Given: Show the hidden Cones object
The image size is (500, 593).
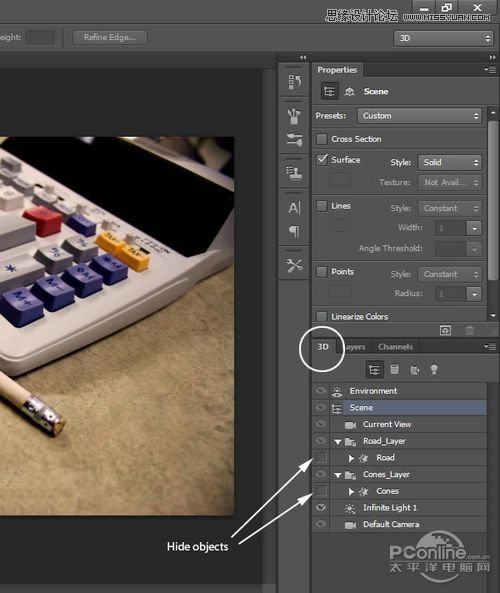Looking at the screenshot, I should pyautogui.click(x=321, y=491).
